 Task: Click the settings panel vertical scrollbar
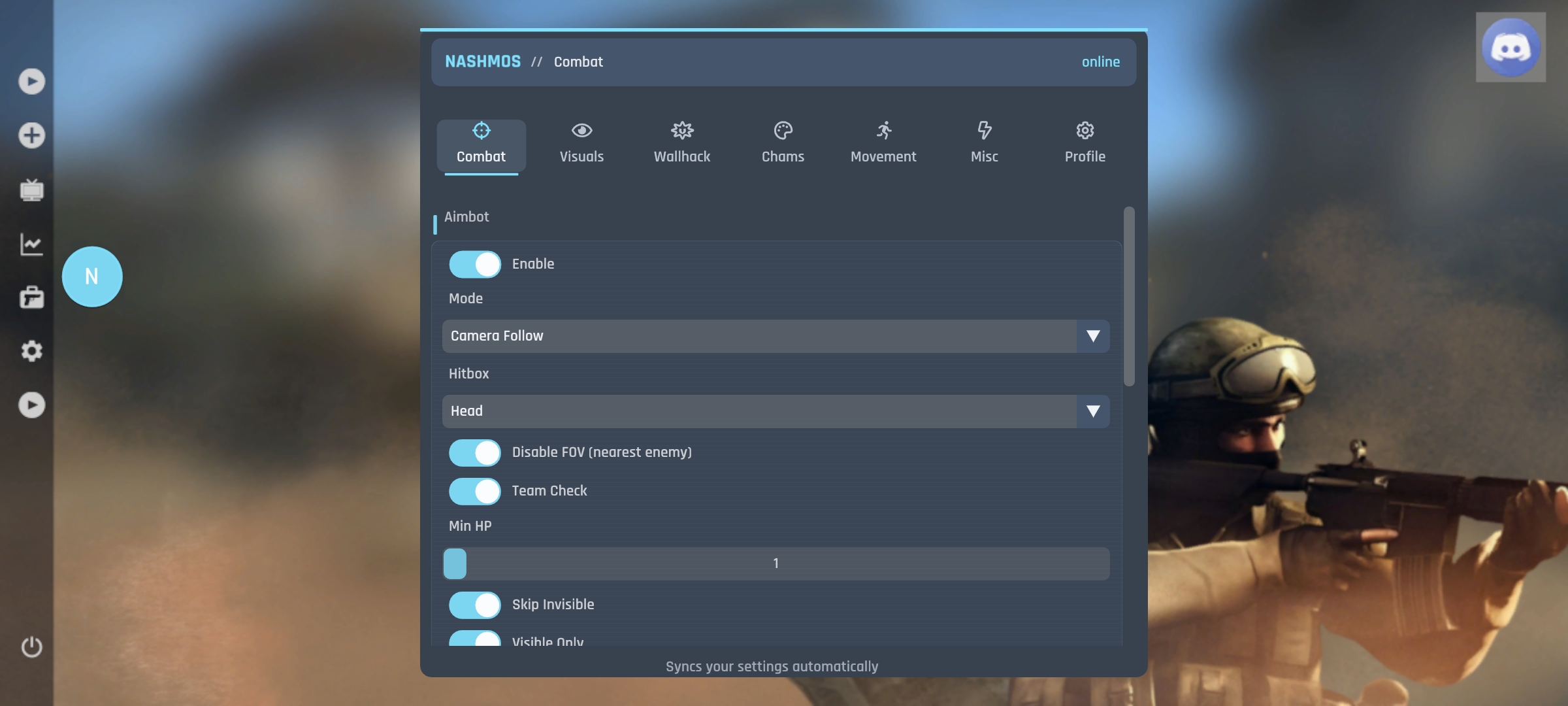click(1129, 296)
